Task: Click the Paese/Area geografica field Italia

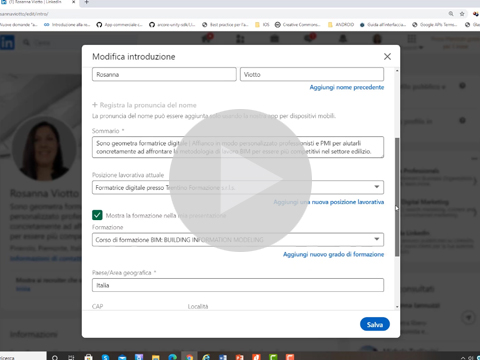Action: pyautogui.click(x=238, y=285)
